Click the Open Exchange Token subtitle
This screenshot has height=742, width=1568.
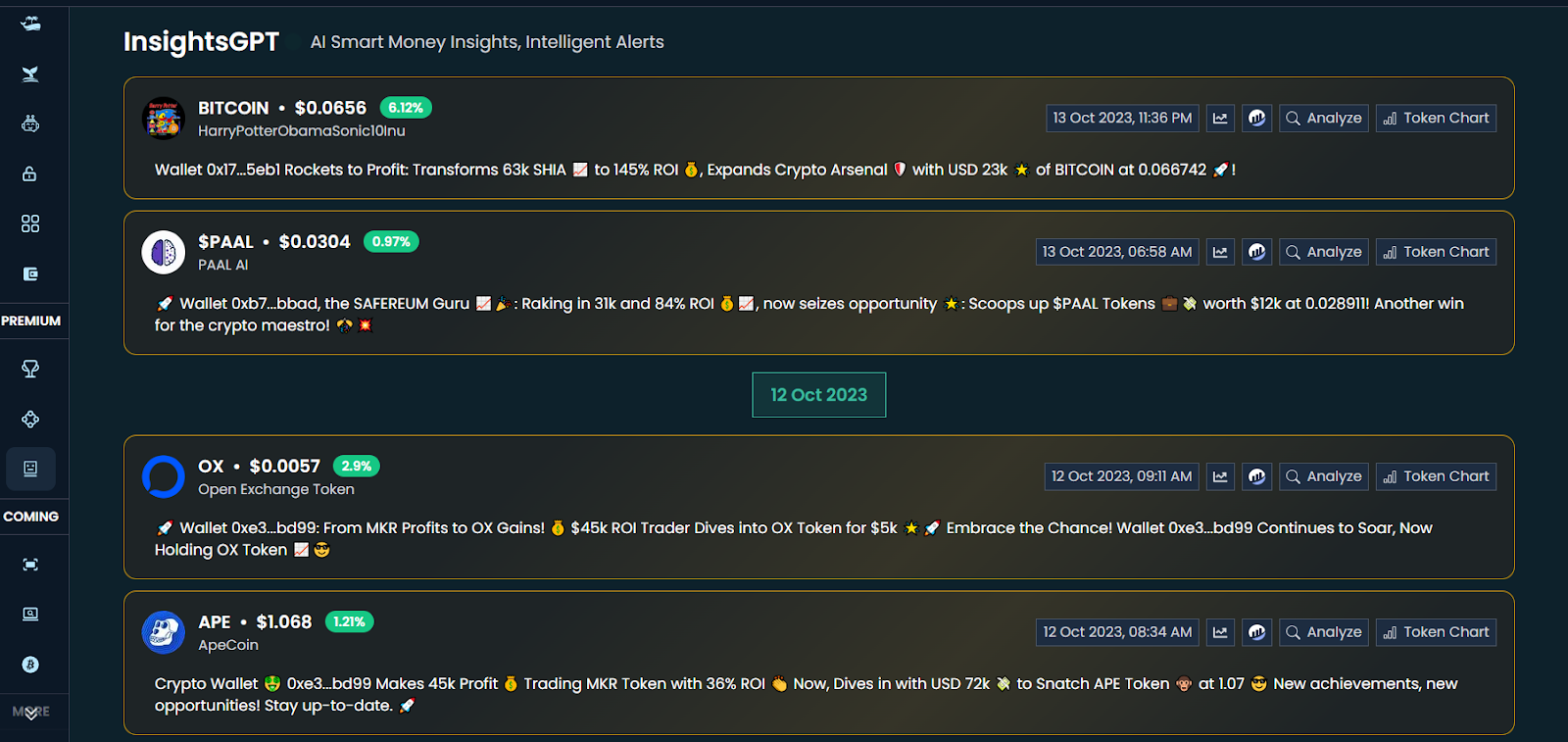coord(276,490)
